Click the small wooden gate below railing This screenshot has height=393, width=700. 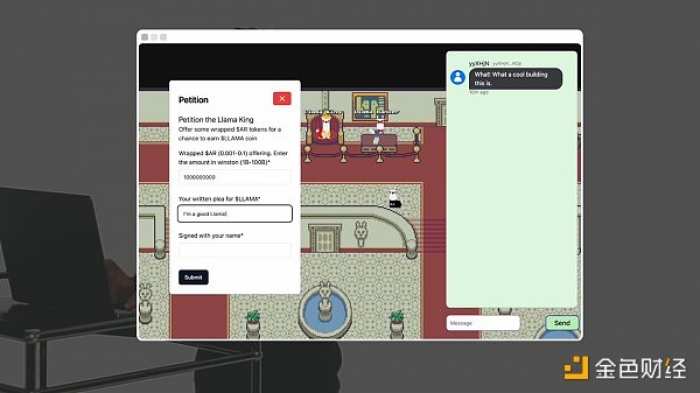[325, 238]
